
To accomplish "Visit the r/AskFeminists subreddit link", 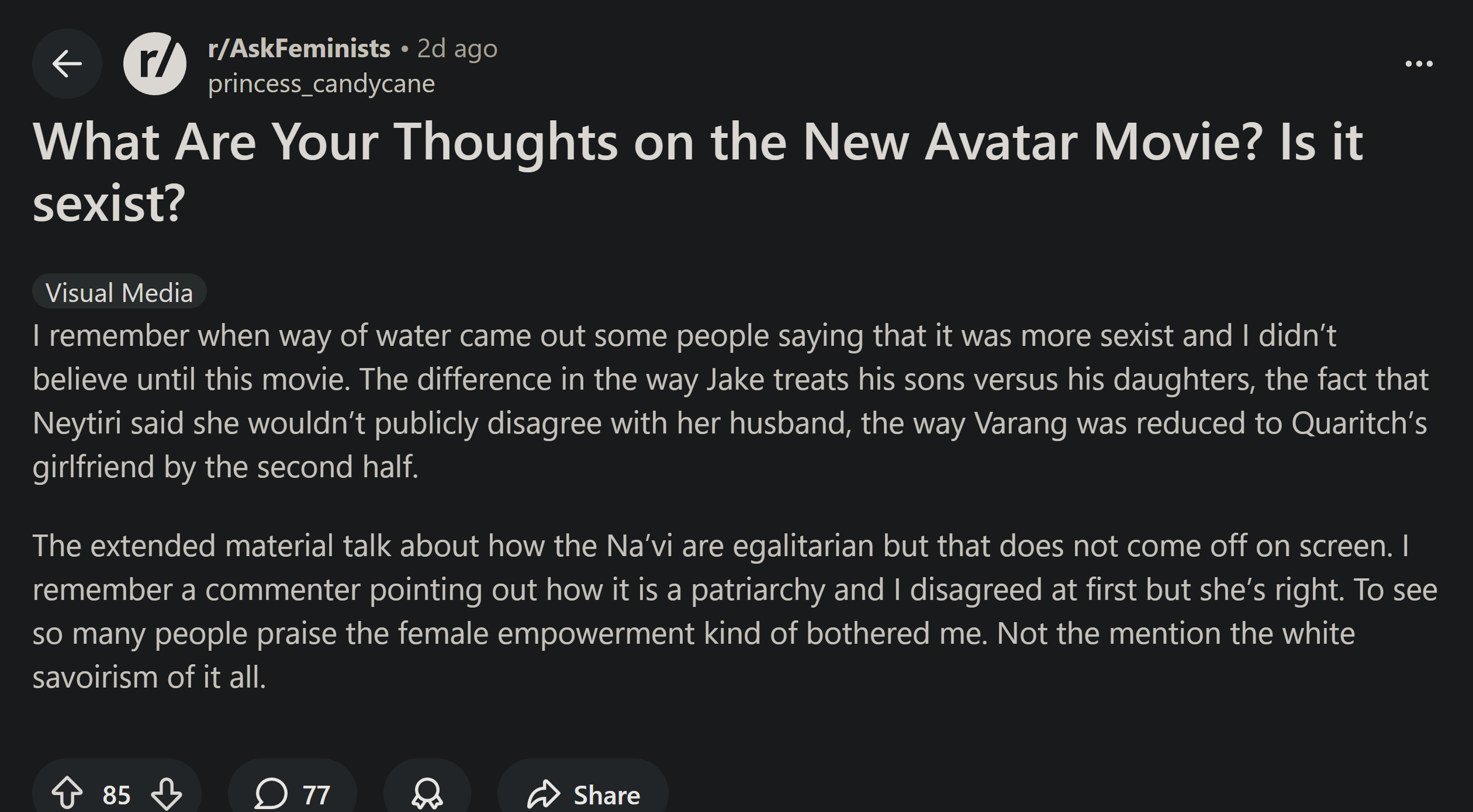I will (x=299, y=48).
